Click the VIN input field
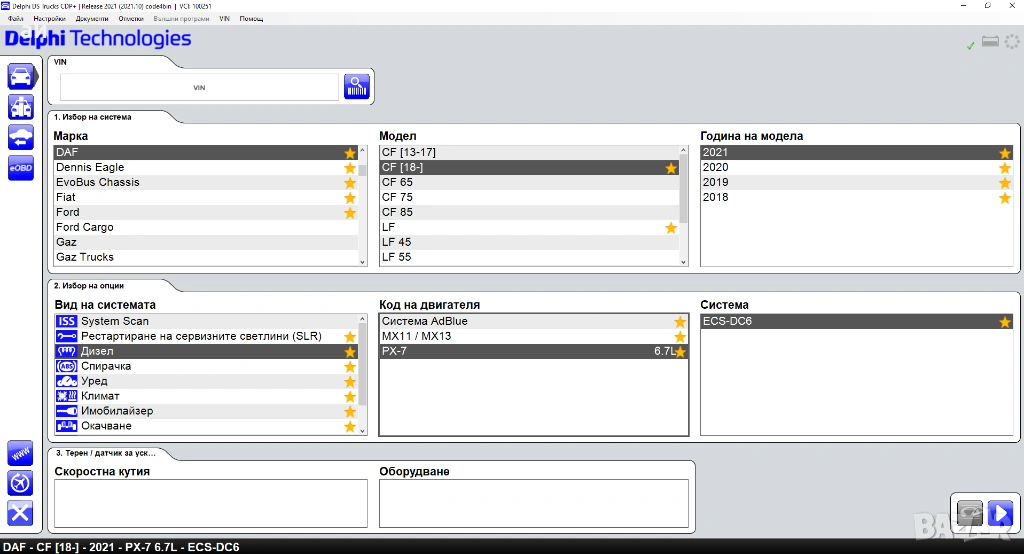1024x554 pixels. (x=199, y=88)
